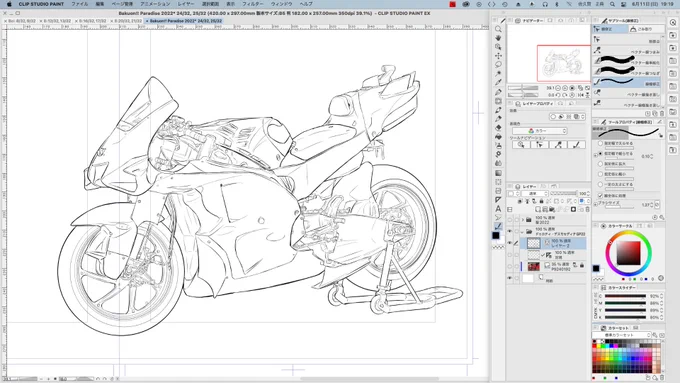Click navigator zoom in icon

click(x=565, y=88)
